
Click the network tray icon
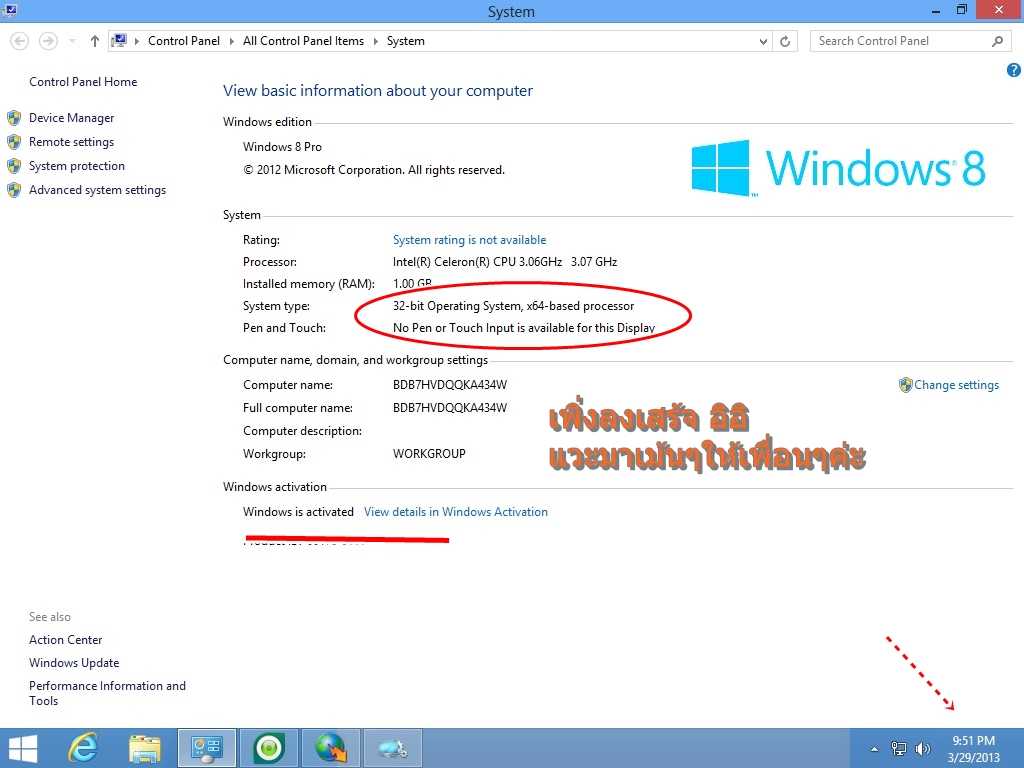coord(899,749)
